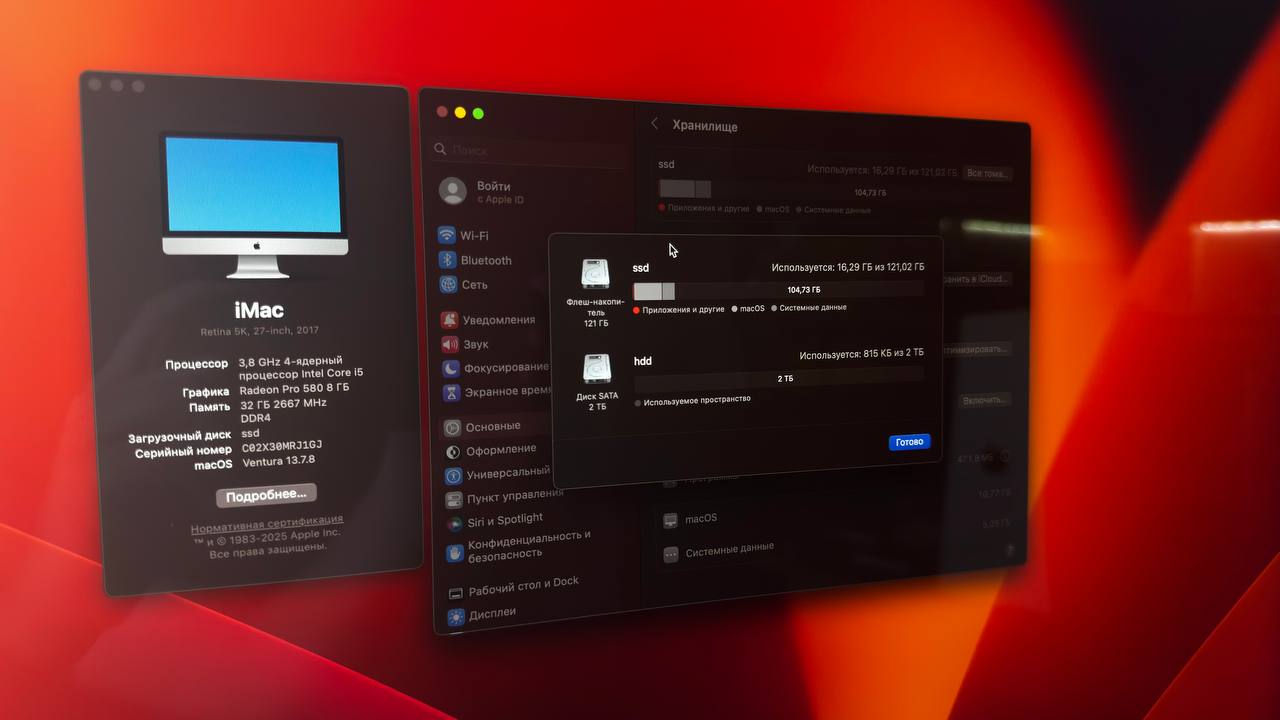Image resolution: width=1280 pixels, height=720 pixels.
Task: Open Wi-Fi settings in the sidebar
Action: pyautogui.click(x=463, y=236)
